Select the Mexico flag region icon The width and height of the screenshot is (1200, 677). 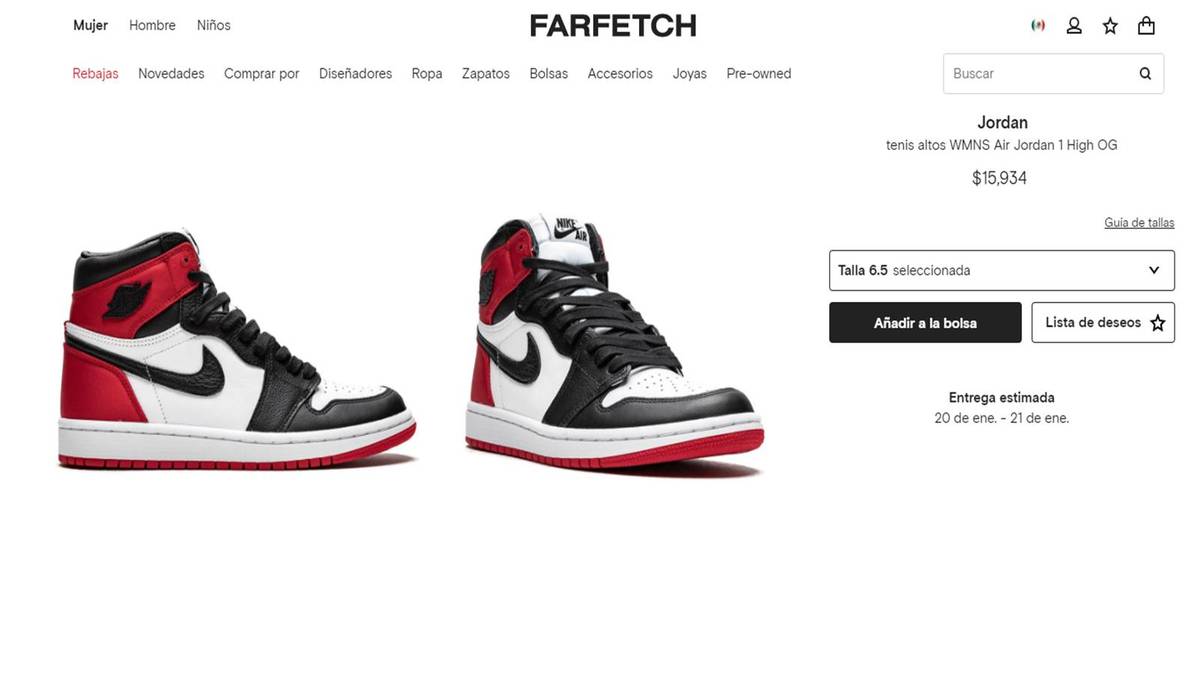click(1038, 26)
